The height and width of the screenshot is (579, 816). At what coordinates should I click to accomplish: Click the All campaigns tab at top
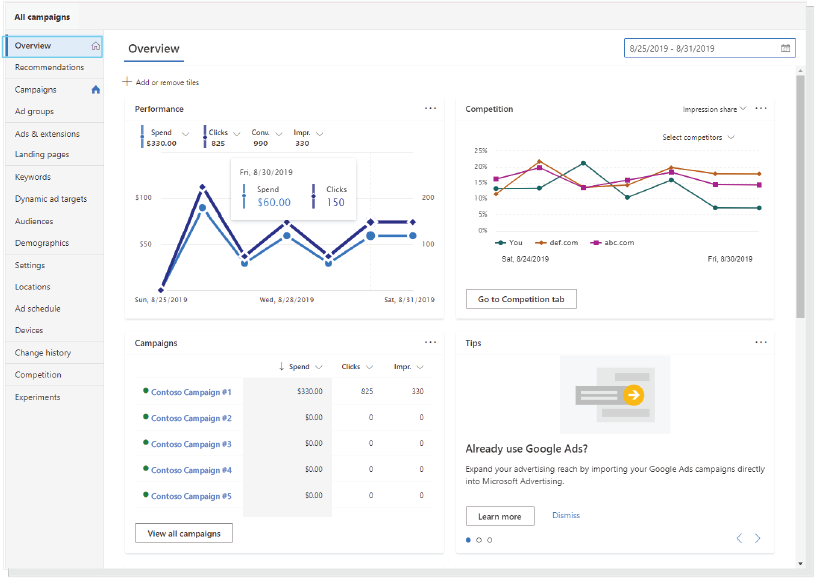pyautogui.click(x=42, y=17)
